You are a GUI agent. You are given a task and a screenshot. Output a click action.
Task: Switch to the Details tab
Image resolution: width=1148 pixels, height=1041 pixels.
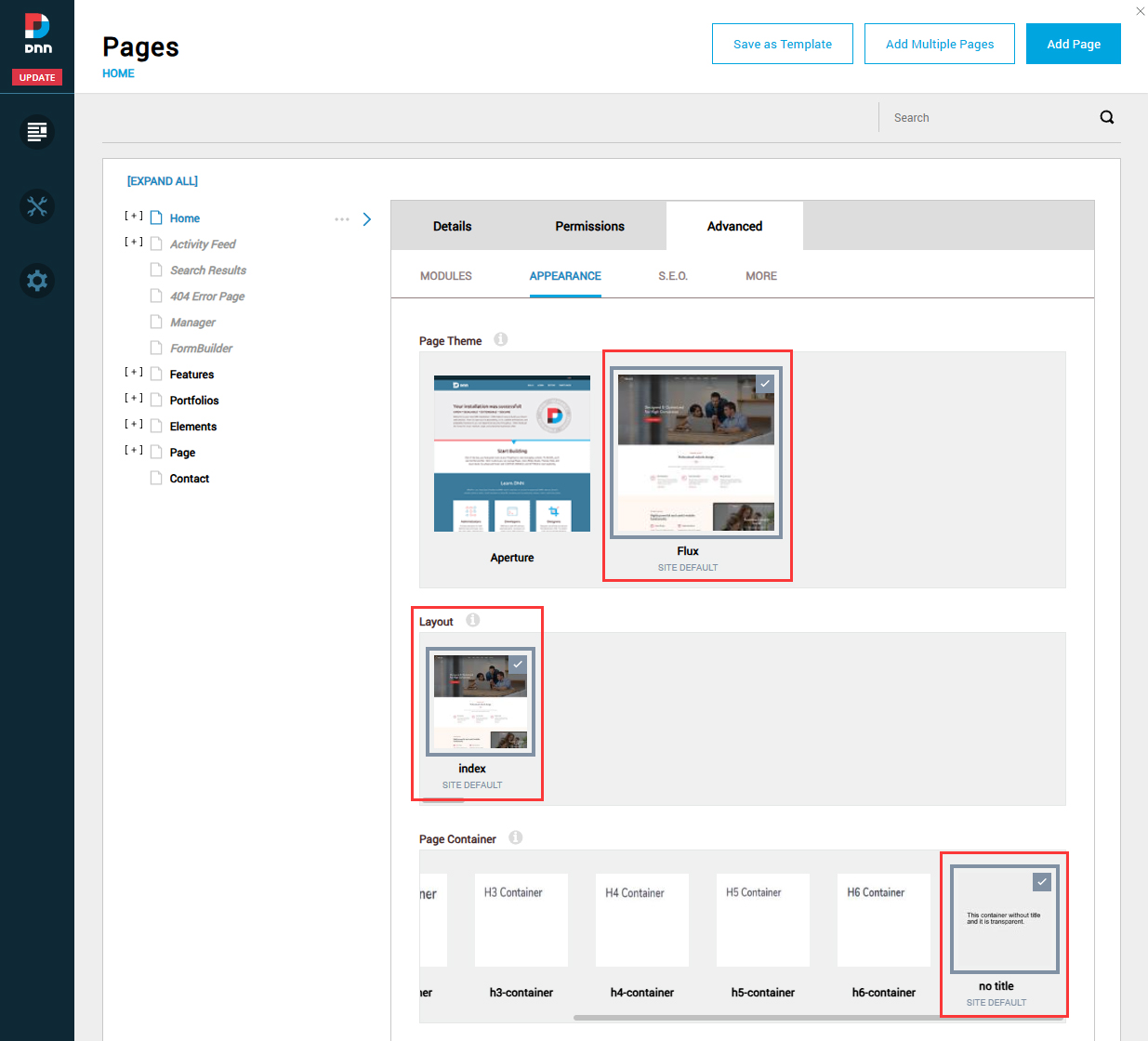[453, 226]
